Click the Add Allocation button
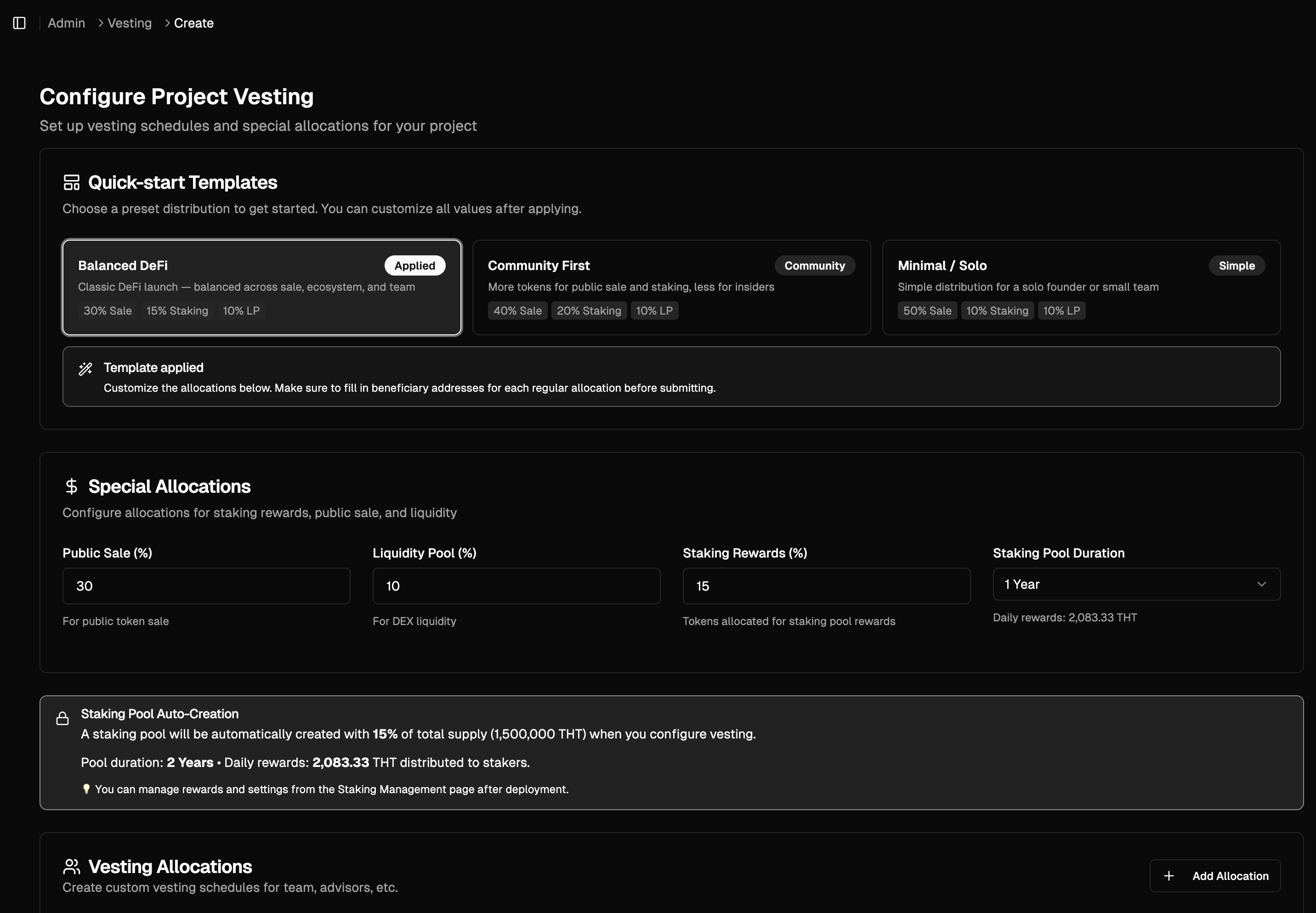 [x=1215, y=876]
